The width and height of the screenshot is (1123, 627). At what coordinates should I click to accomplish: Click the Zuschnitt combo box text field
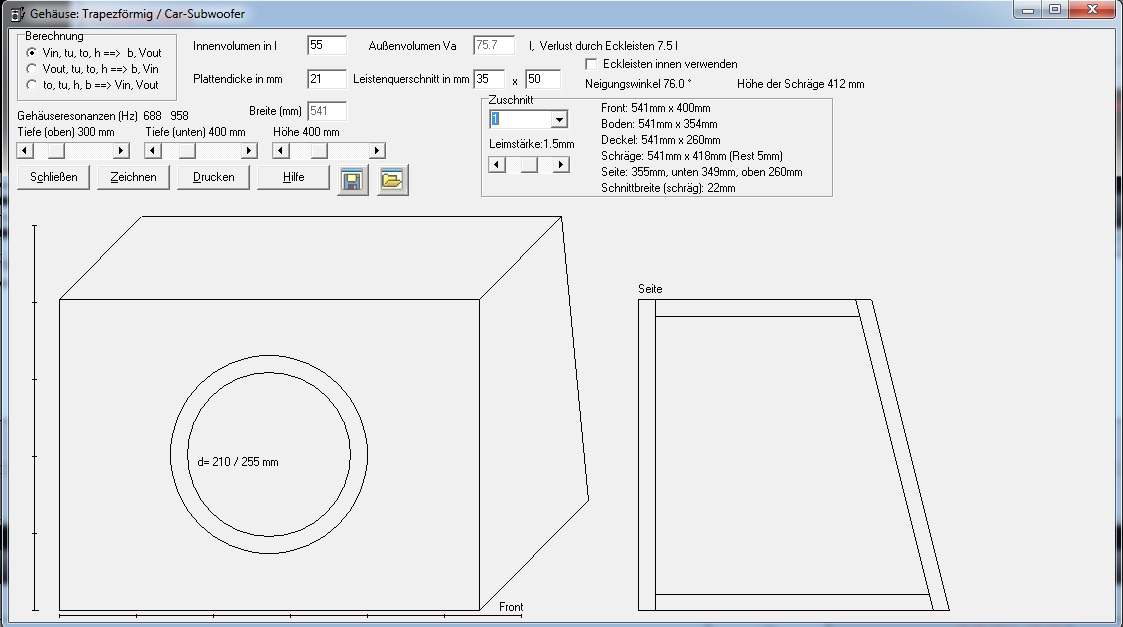pyautogui.click(x=521, y=119)
